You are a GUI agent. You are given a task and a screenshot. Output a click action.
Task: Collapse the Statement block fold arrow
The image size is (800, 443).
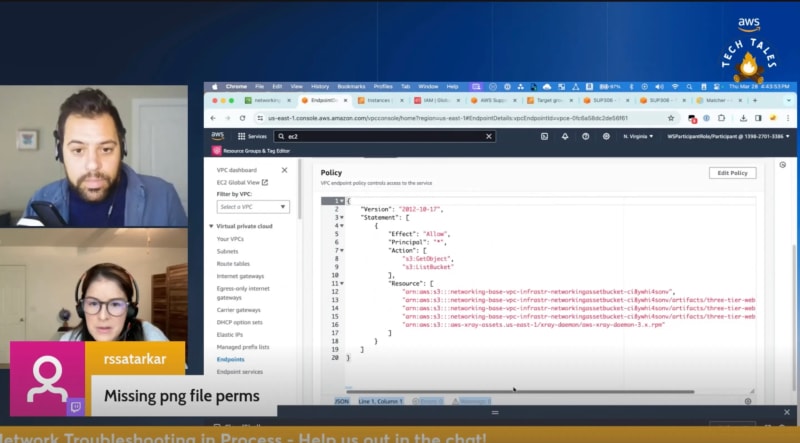342,217
